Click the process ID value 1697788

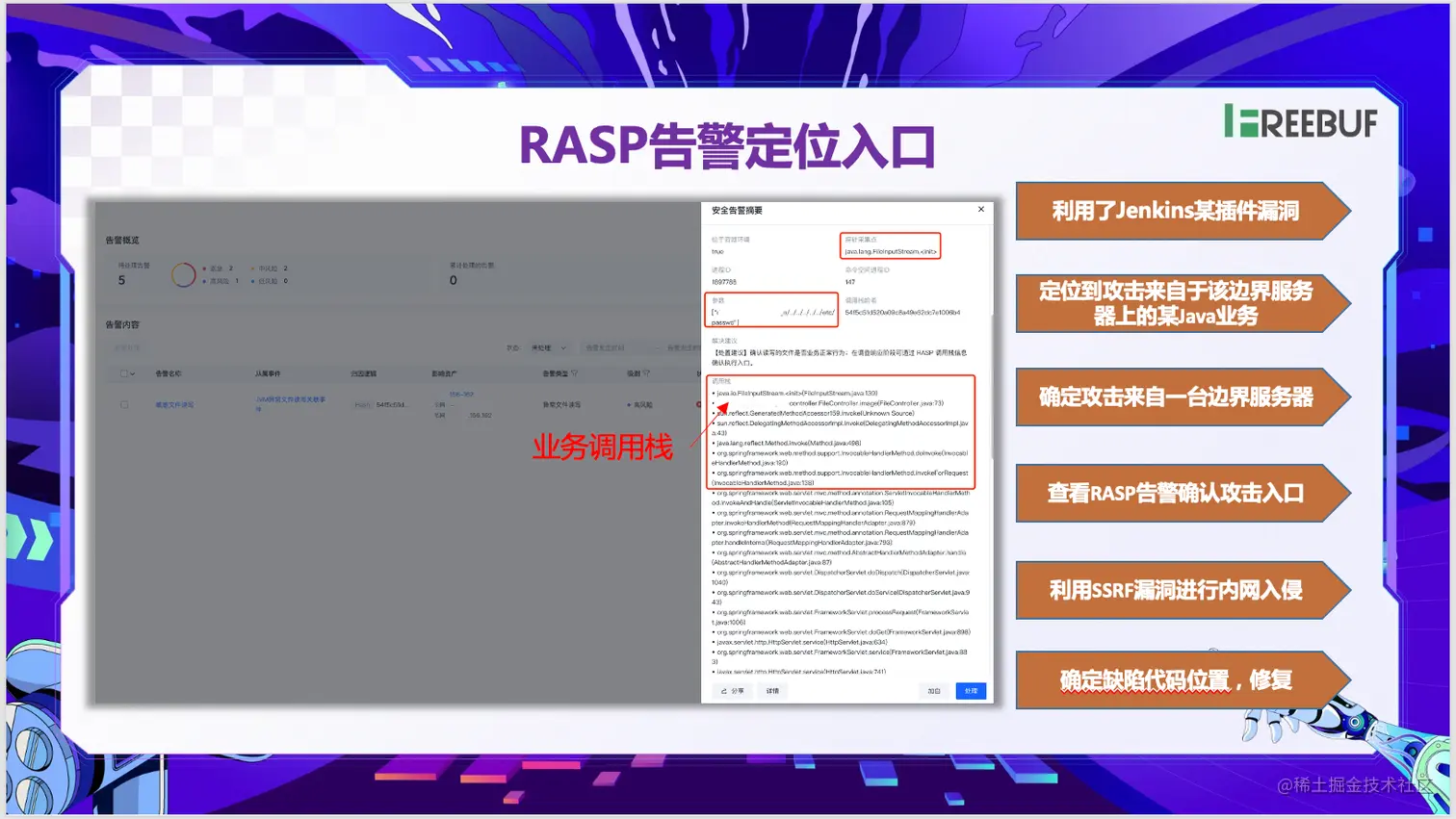pos(724,282)
